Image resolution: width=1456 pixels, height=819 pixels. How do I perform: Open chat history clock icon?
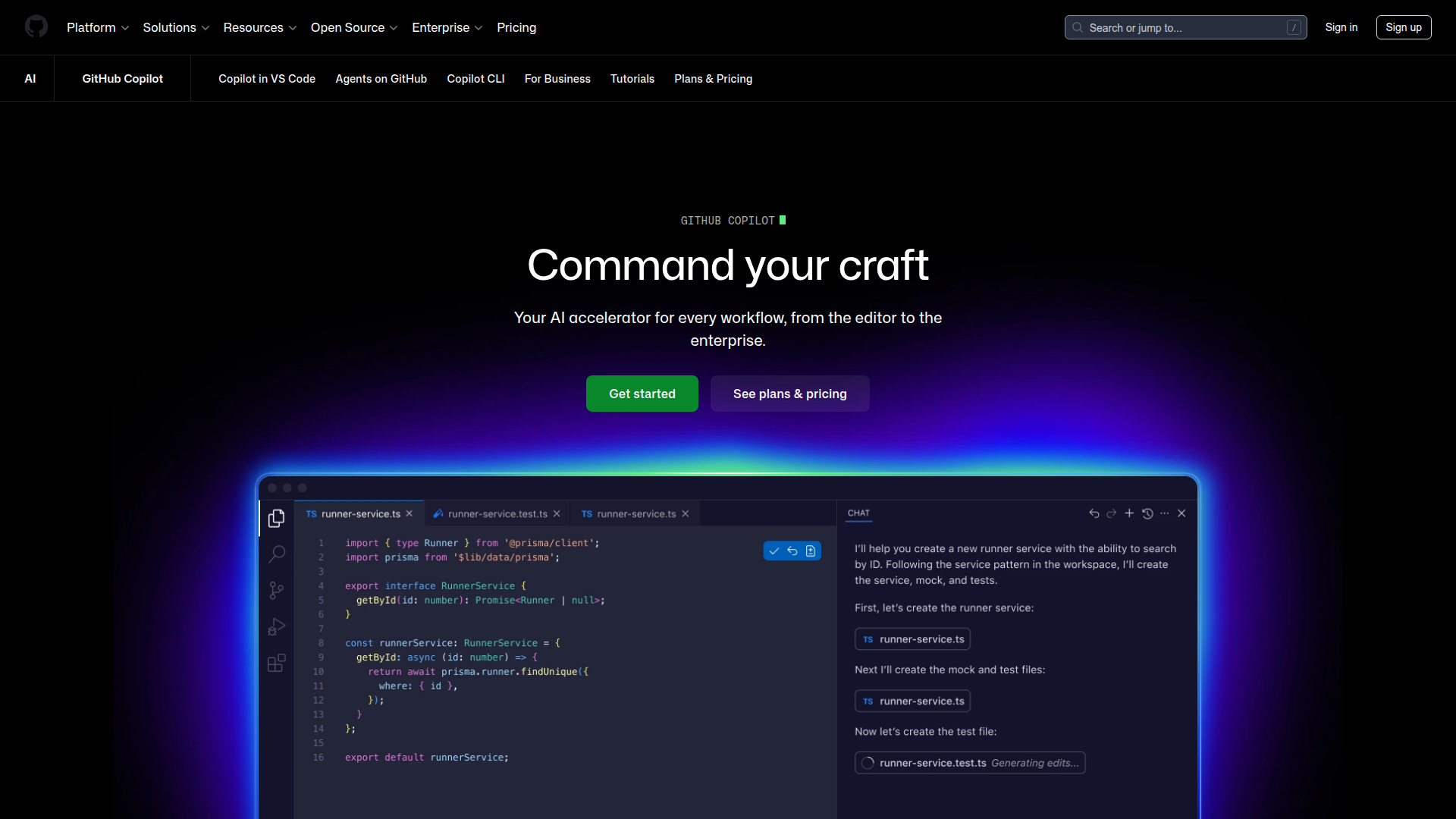tap(1147, 513)
